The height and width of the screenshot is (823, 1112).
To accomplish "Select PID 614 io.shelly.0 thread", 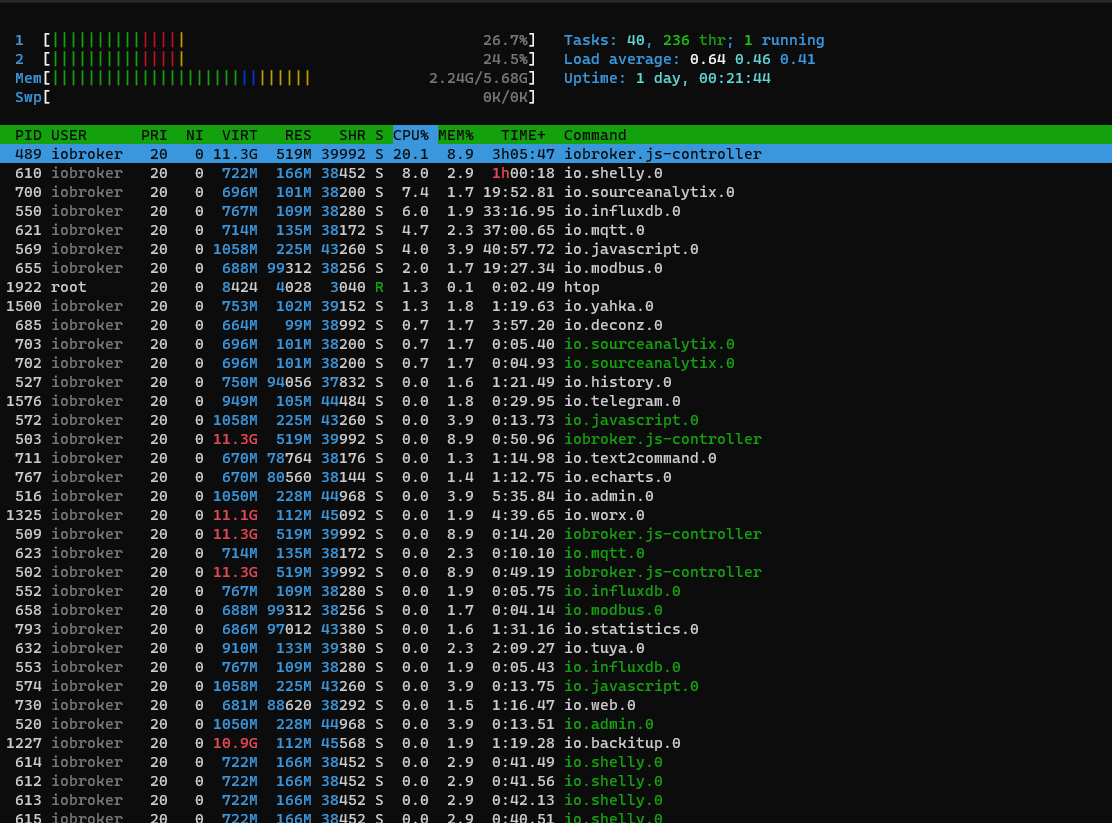I will (556, 762).
